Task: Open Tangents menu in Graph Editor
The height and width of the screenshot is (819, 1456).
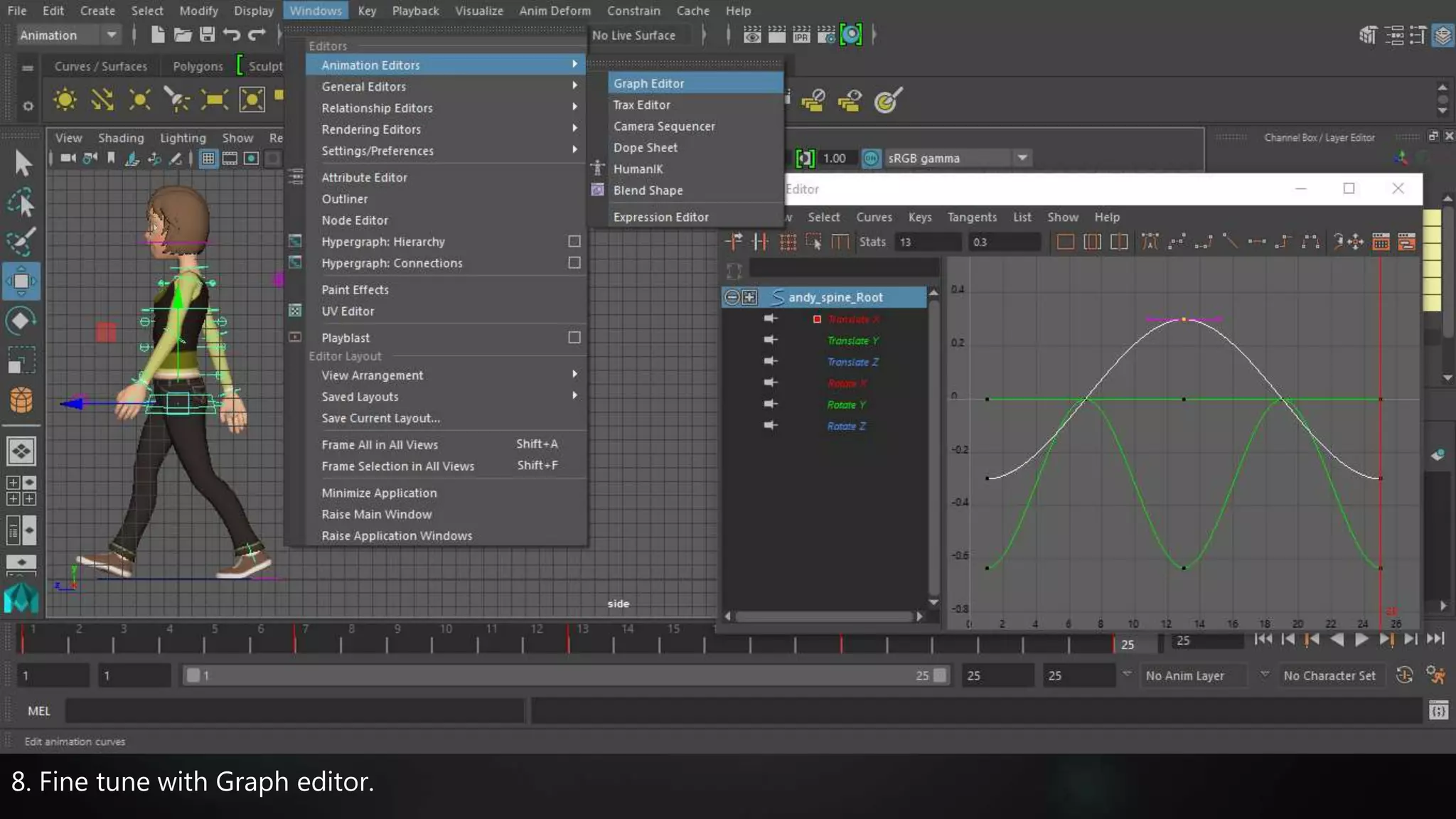Action: click(971, 218)
